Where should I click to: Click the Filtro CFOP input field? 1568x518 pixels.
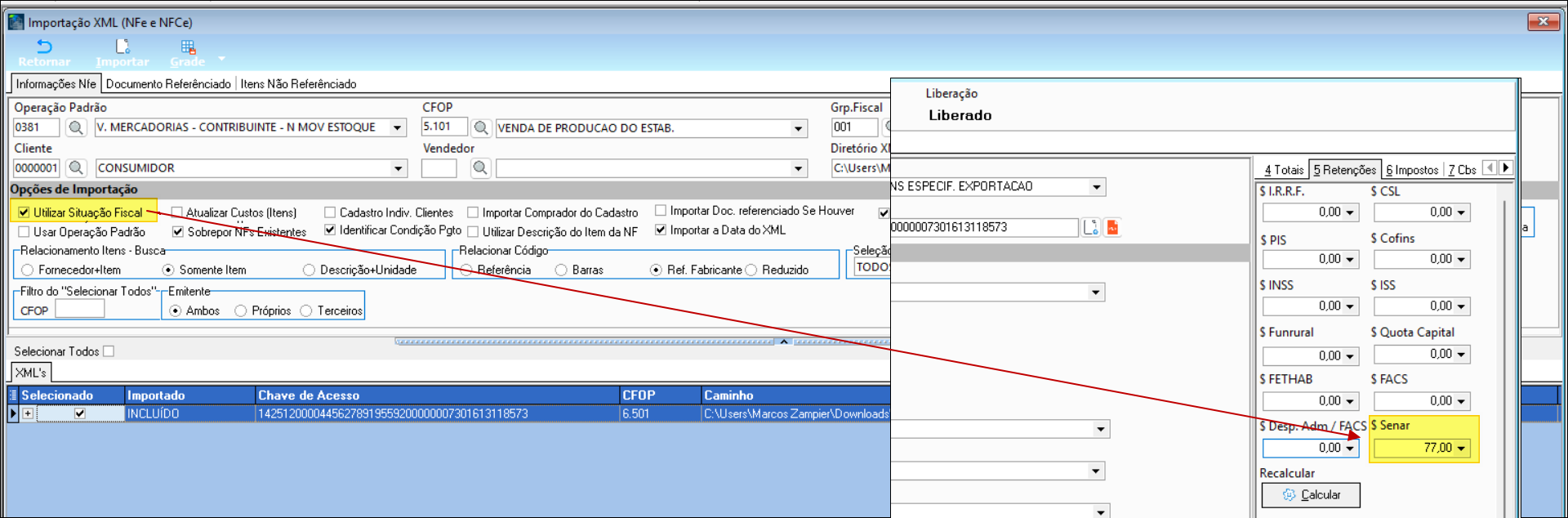click(79, 310)
